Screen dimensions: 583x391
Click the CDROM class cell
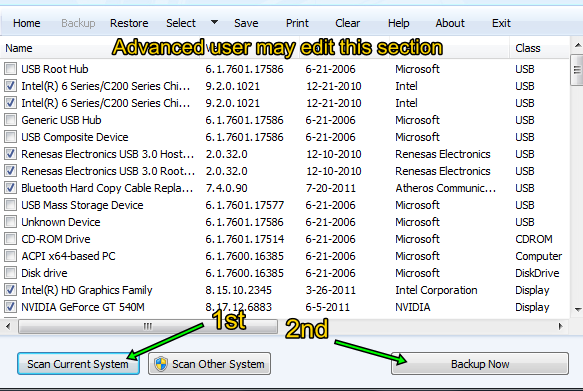click(x=534, y=239)
